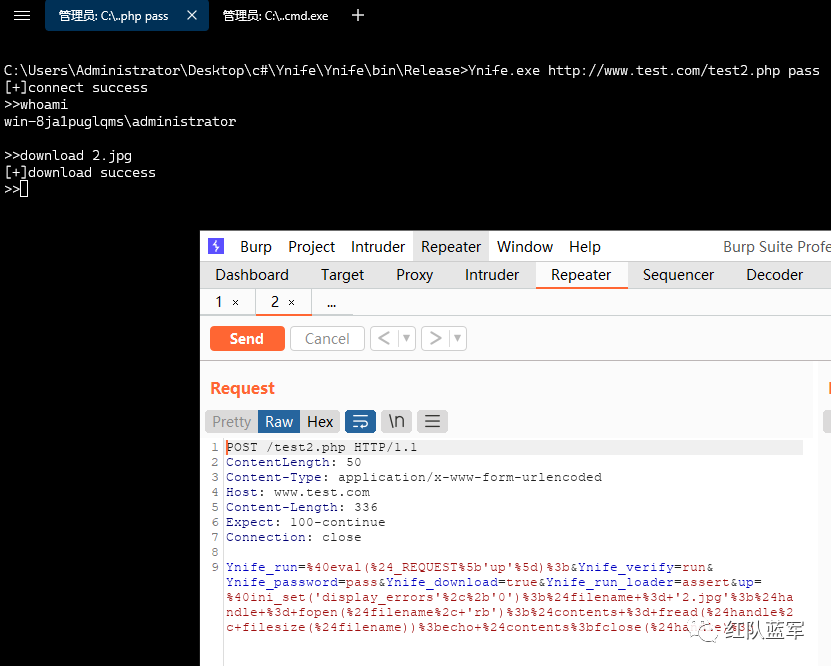Toggle word wrap icon in request editor
This screenshot has height=666, width=831.
pos(360,422)
